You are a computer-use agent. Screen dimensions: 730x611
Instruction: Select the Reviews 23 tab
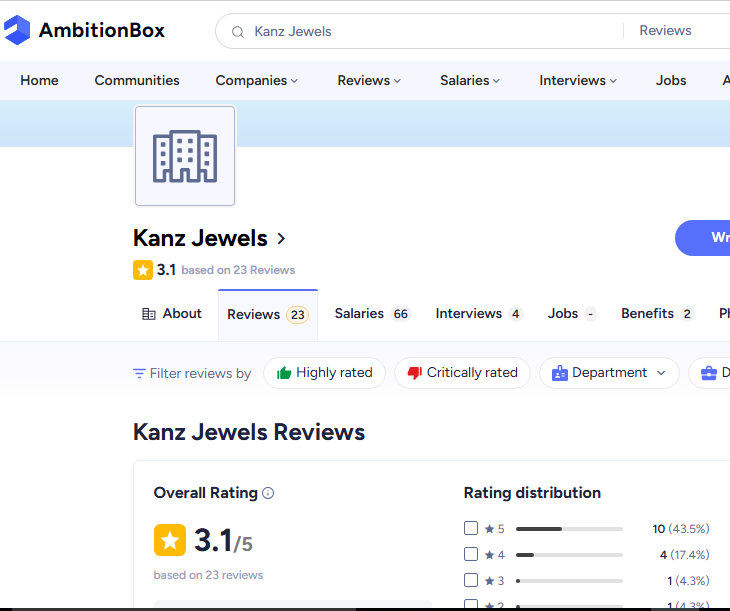click(268, 315)
